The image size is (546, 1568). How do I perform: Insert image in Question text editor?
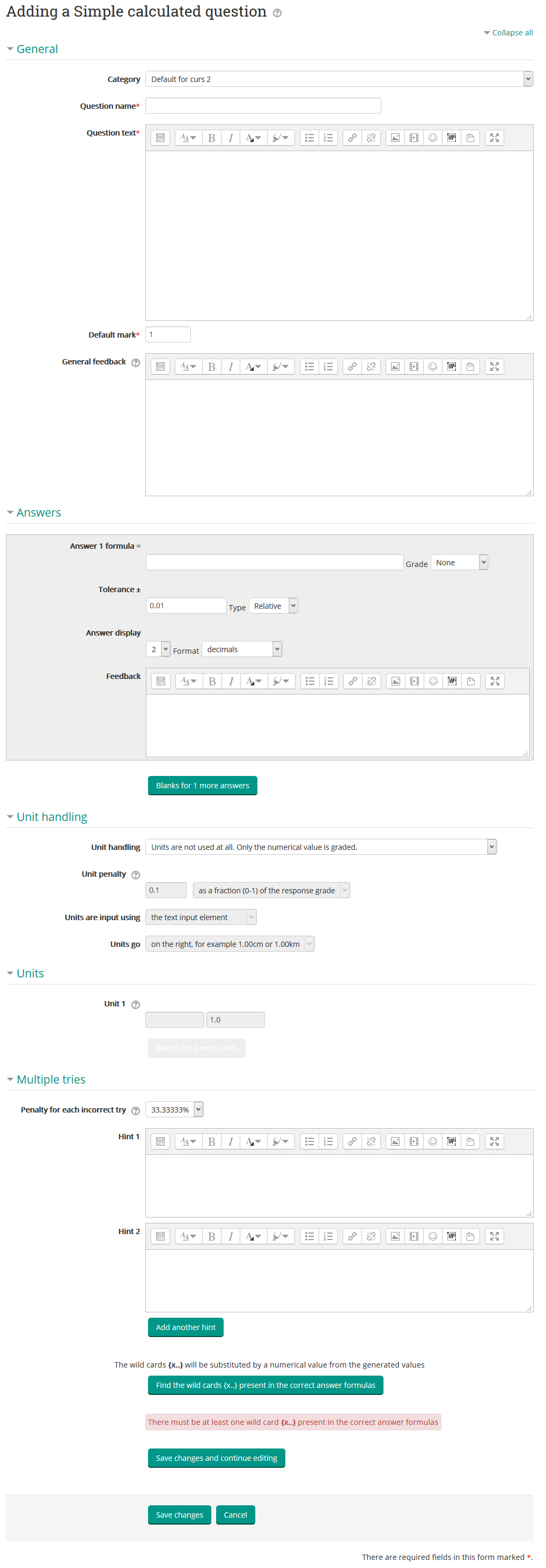coord(395,138)
